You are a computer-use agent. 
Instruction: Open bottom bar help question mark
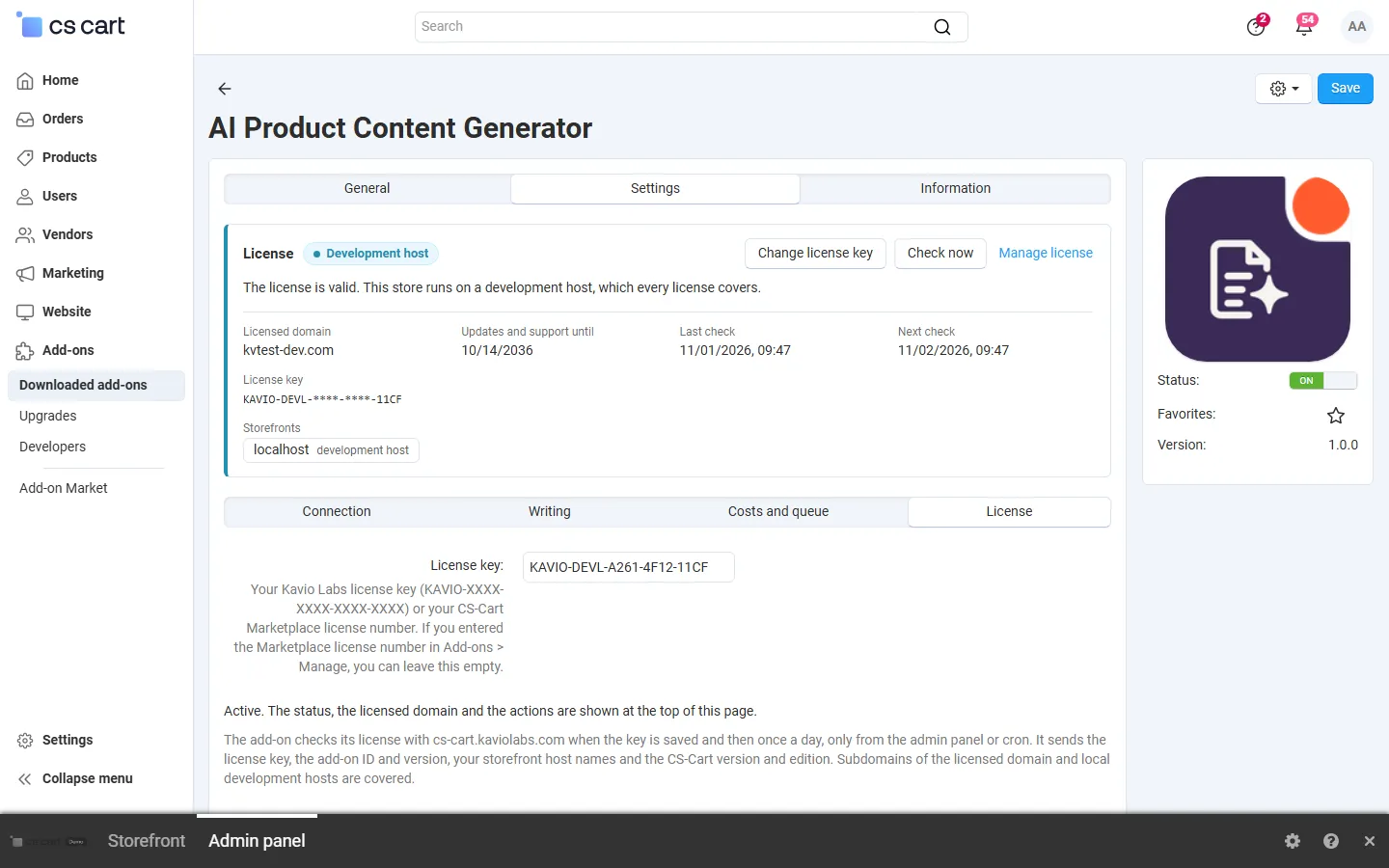1331,841
